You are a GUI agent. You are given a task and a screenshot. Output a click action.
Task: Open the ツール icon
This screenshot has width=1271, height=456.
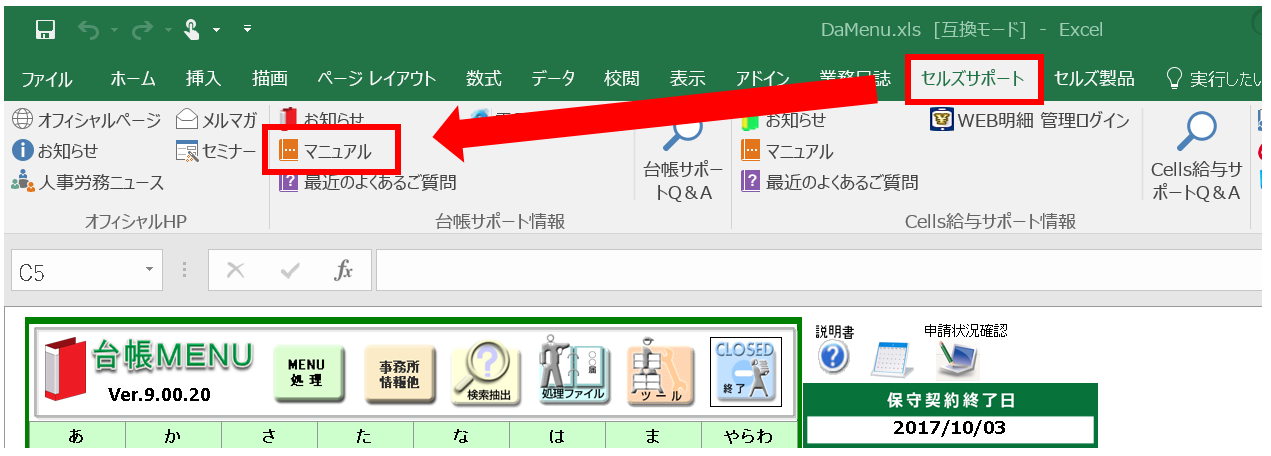click(659, 373)
